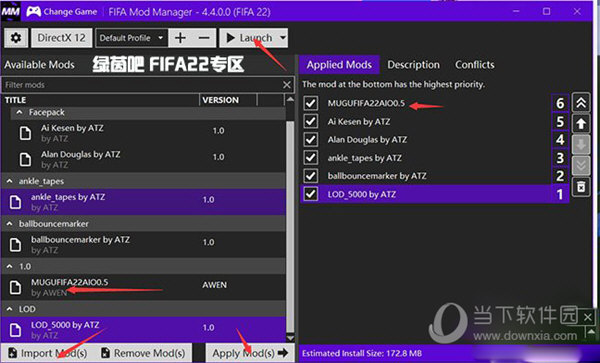Select LOD_5000 by ATZ in available mods
Screen dimensions: 600x363
click(x=143, y=329)
